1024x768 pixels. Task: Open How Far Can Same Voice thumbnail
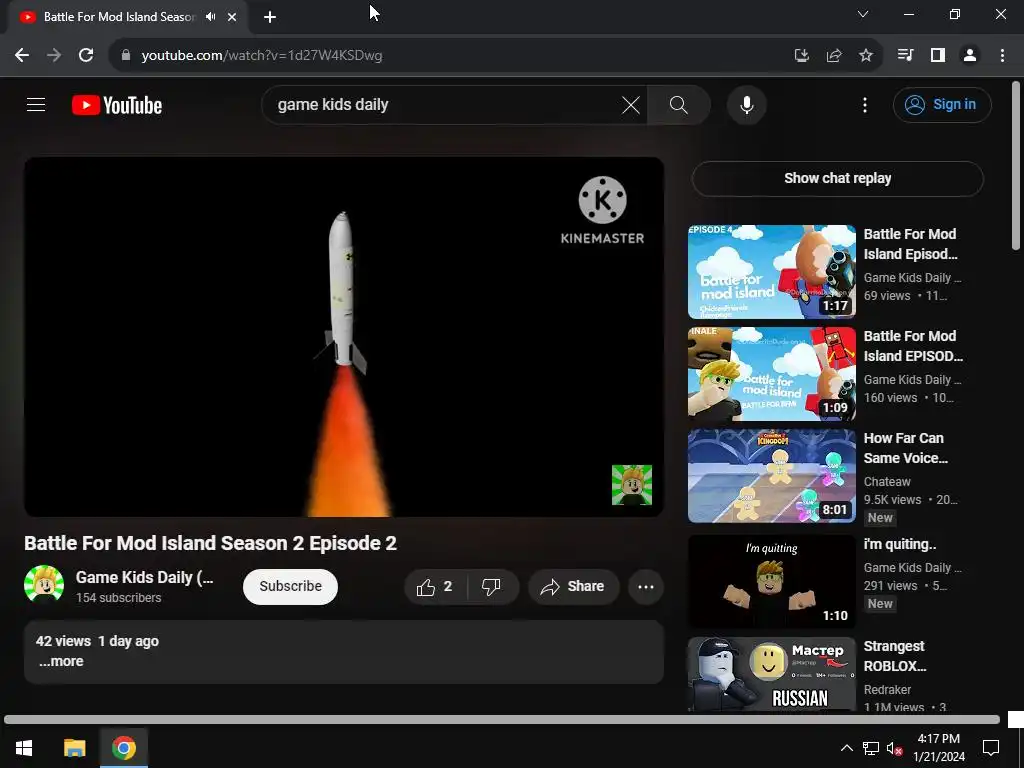771,475
